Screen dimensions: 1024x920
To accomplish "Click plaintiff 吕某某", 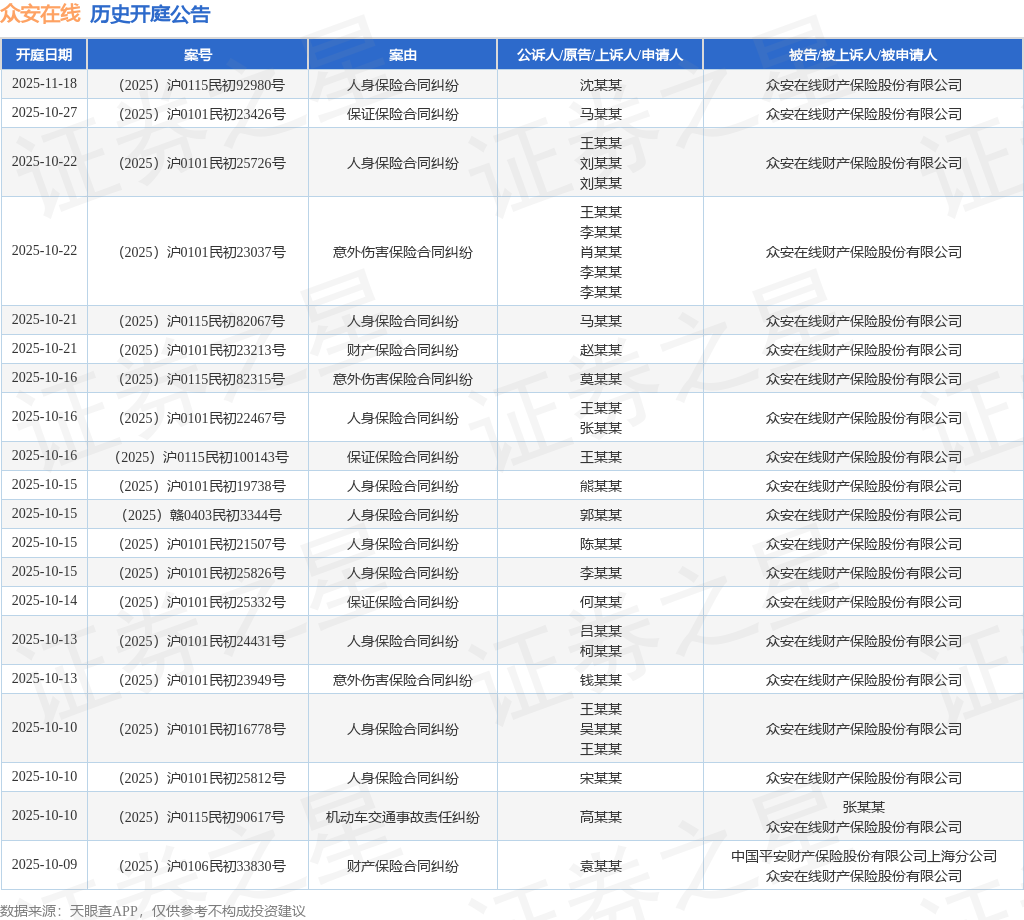I will click(601, 631).
